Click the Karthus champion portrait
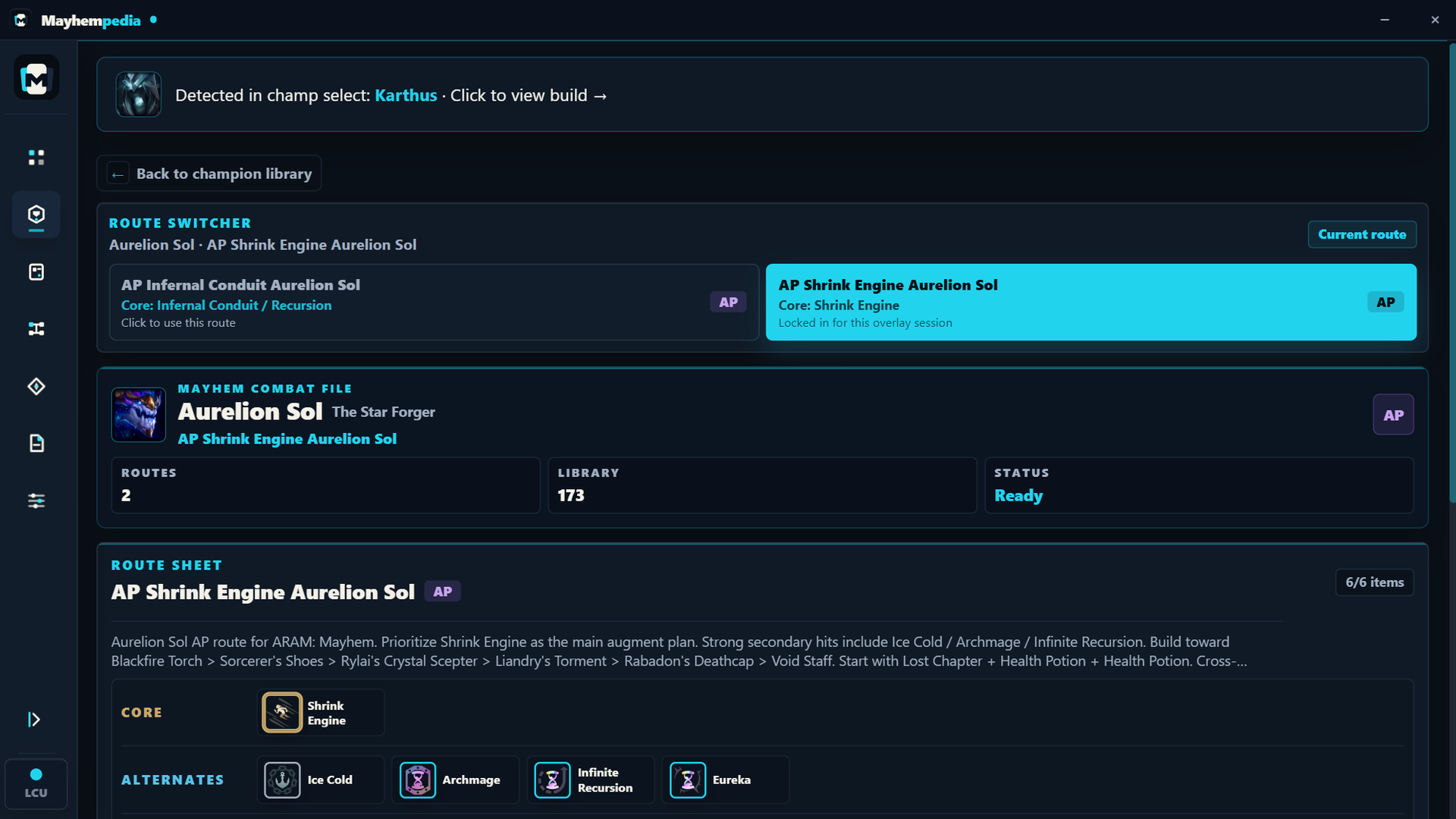Viewport: 1456px width, 819px height. point(138,94)
